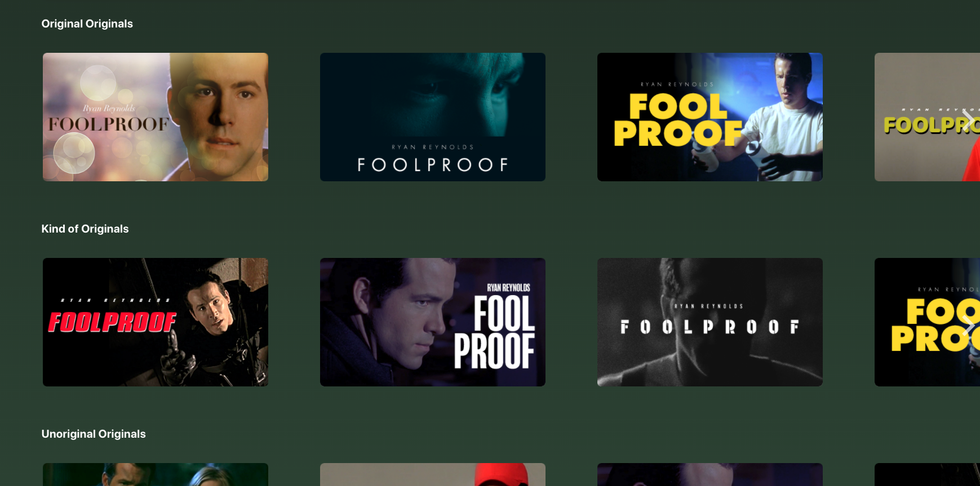The height and width of the screenshot is (486, 980).
Task: Open cropped yellow Fool Proof tile in second row
Action: point(927,322)
